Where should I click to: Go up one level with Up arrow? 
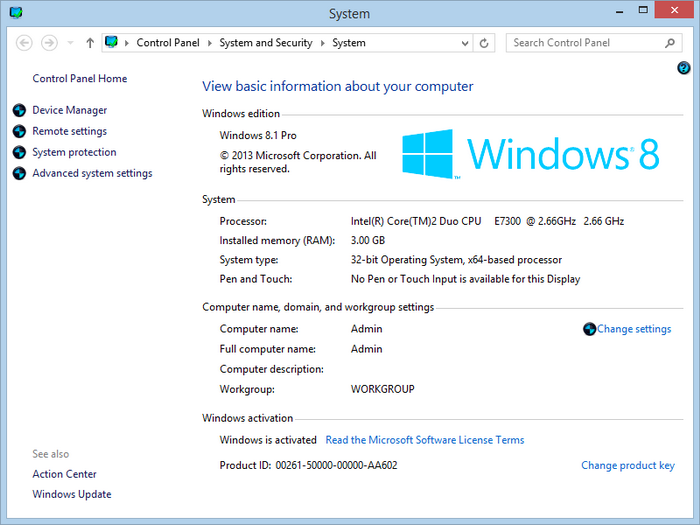coord(90,43)
